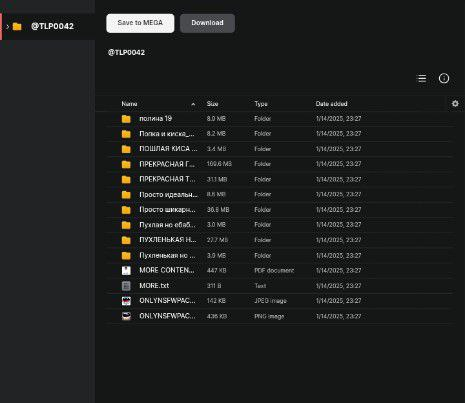
Task: Switch to list view using the lines icon
Action: tap(422, 78)
